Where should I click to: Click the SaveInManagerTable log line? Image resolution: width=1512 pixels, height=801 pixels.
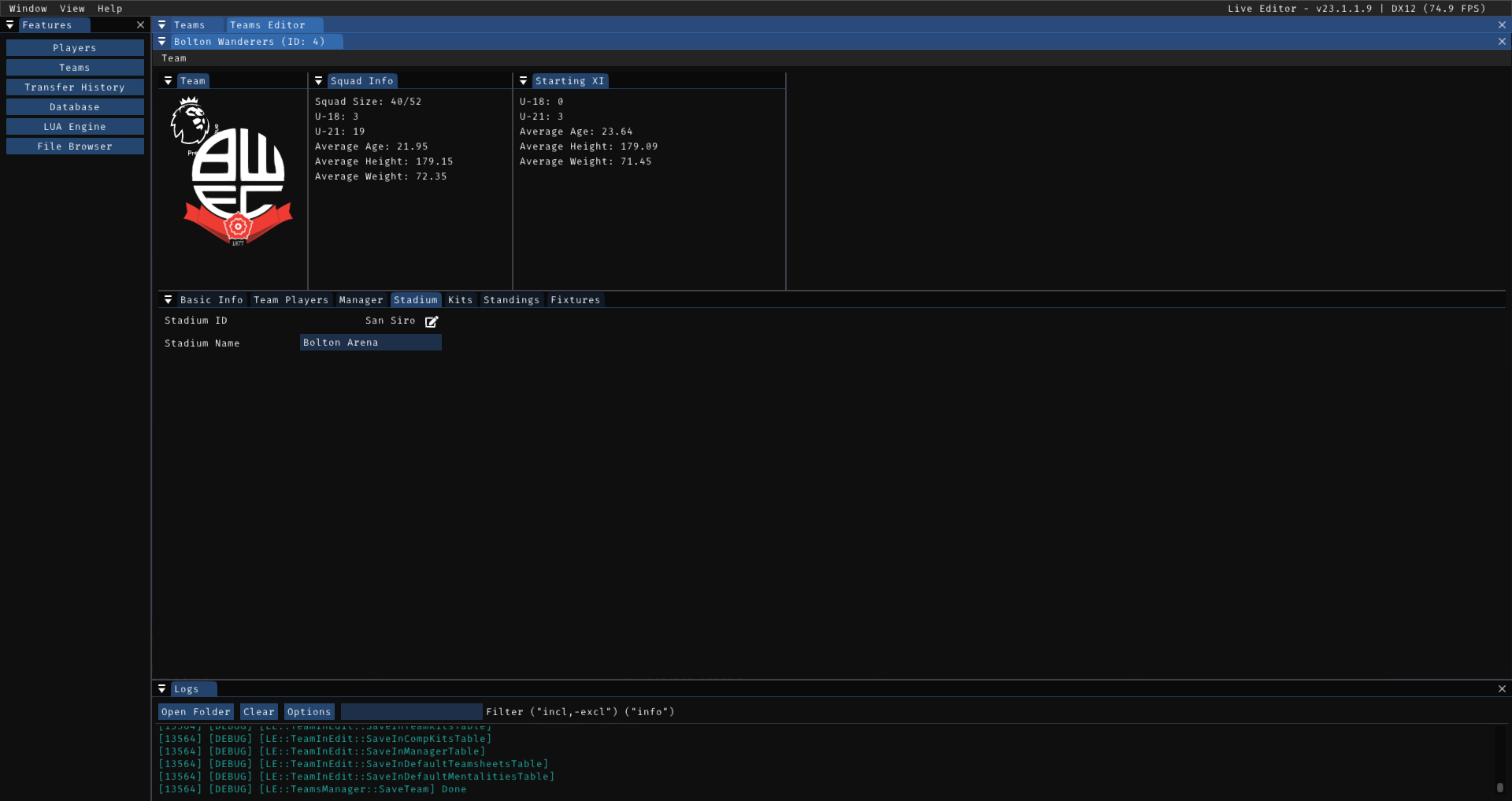click(322, 751)
